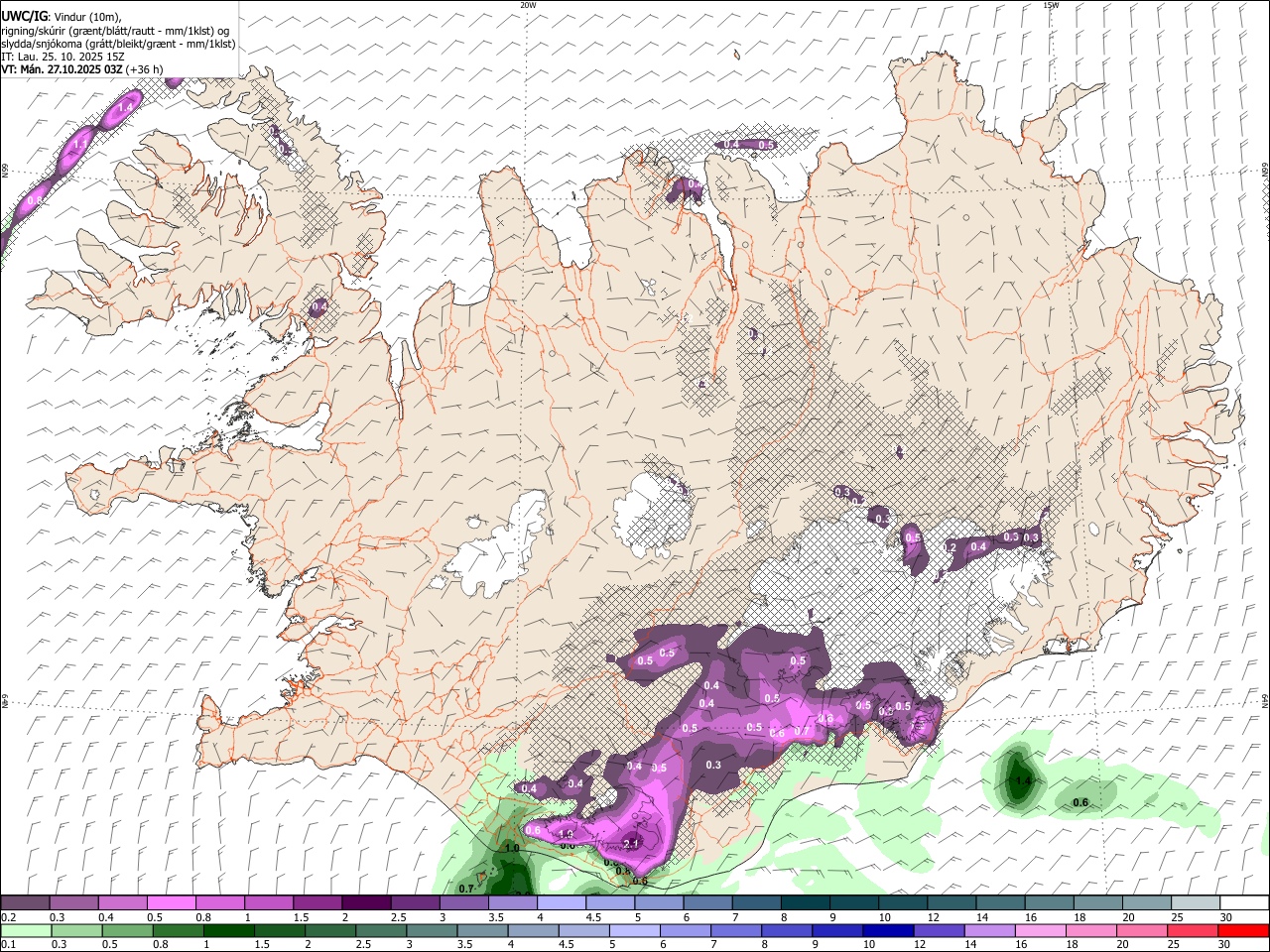This screenshot has height=952, width=1270.
Task: Click the lightest green swatch starting the bottom scale
Action: (26, 931)
